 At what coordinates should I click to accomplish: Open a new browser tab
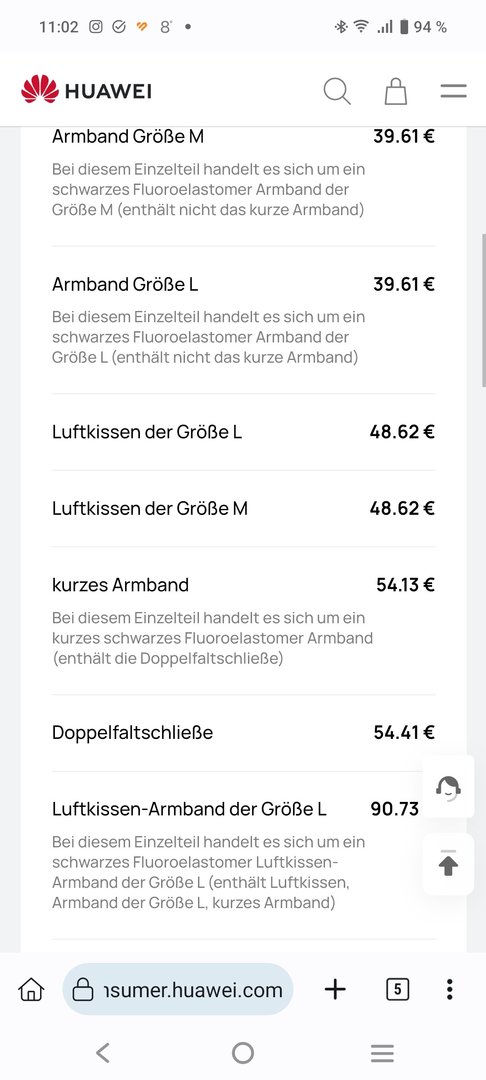(335, 990)
